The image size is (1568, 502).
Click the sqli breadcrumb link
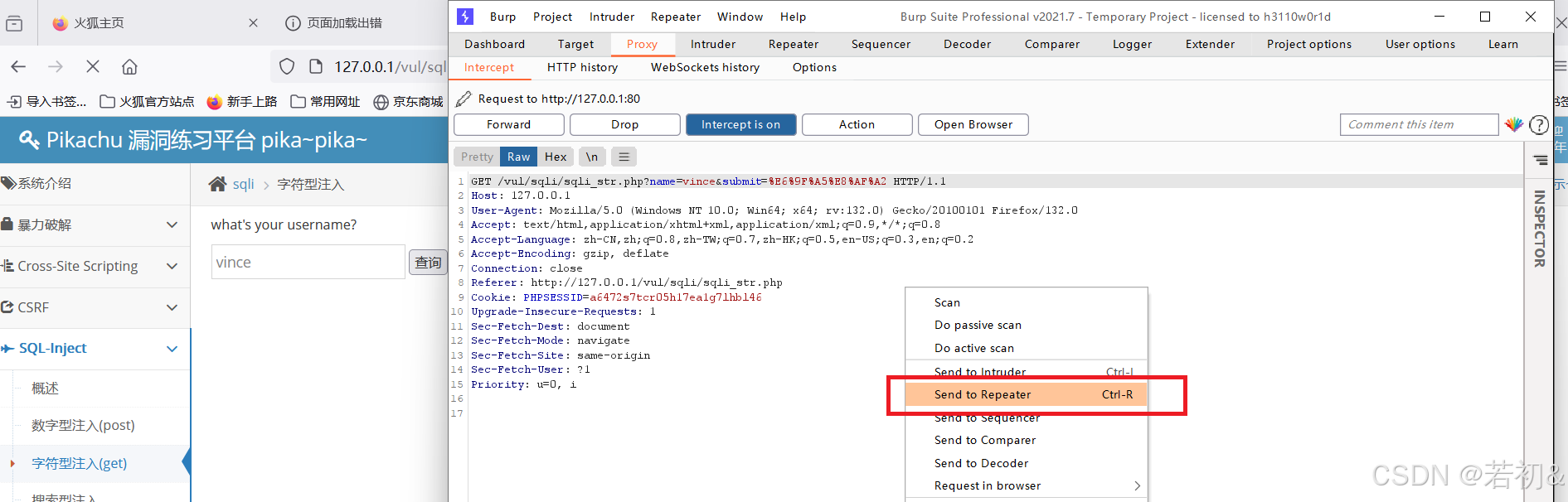[243, 184]
